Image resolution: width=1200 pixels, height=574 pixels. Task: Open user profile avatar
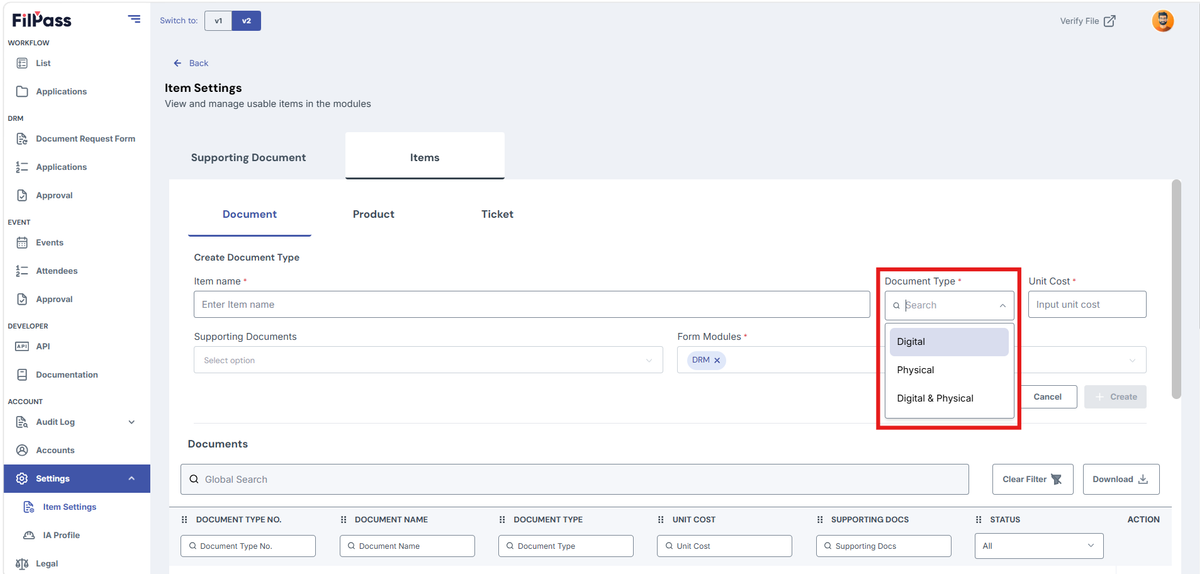1163,21
